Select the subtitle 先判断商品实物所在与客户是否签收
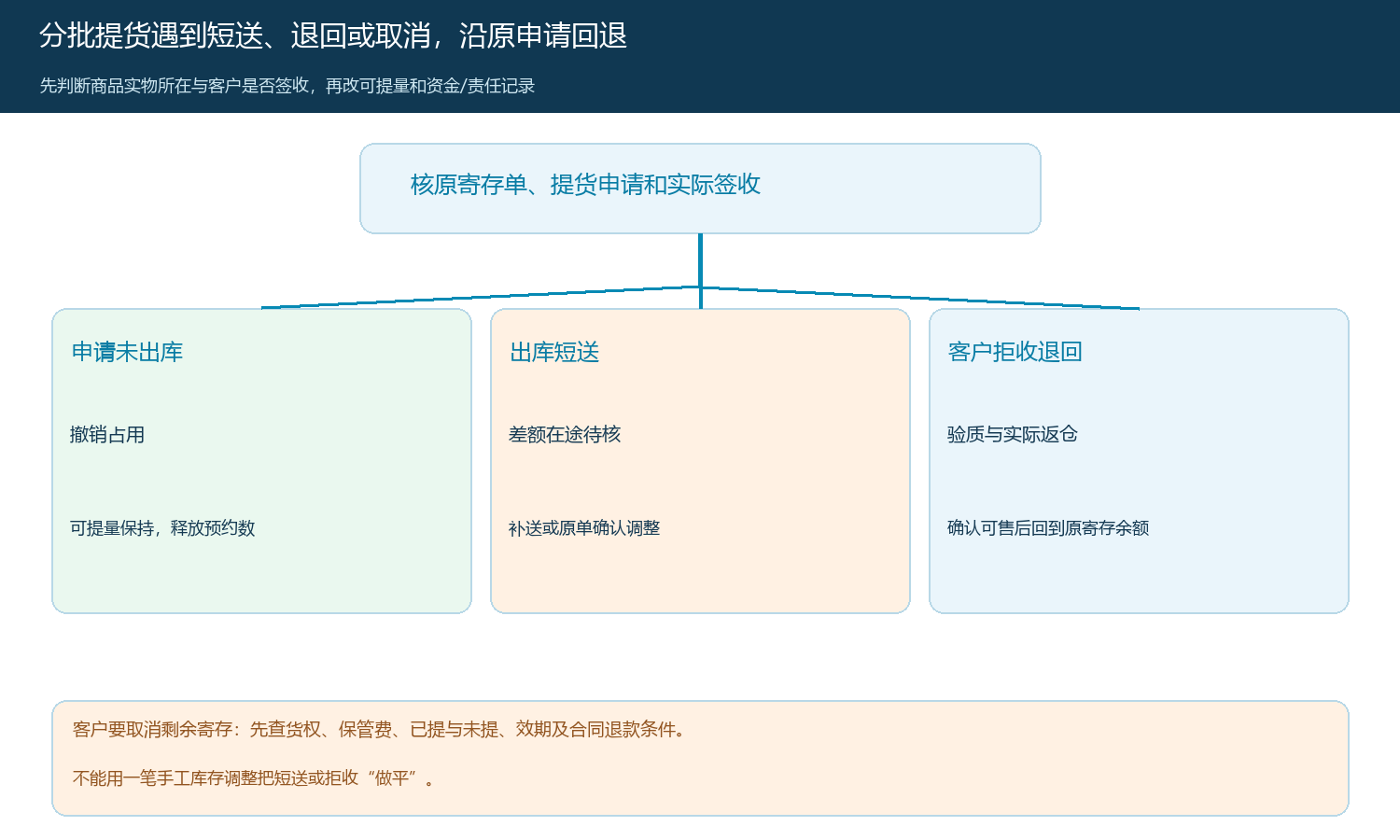The image size is (1400, 840). coord(287,86)
